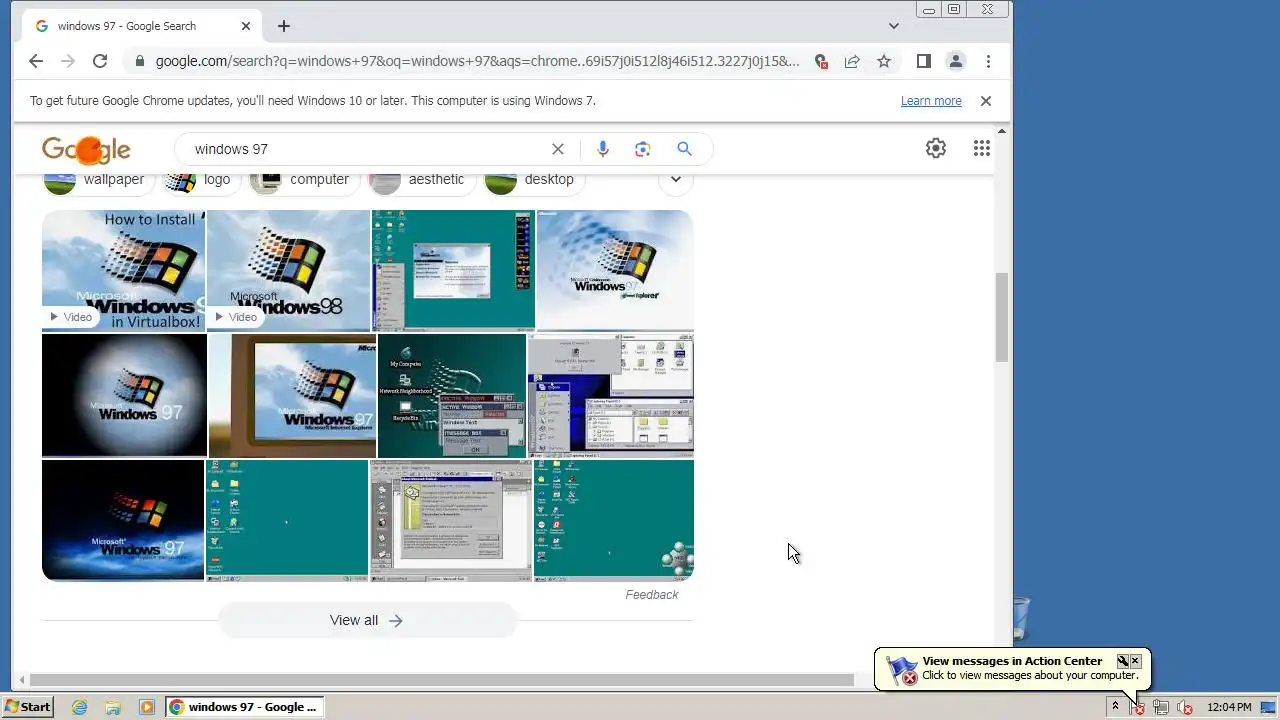Select the aesthetic filter chip
The width and height of the screenshot is (1280, 720).
tap(420, 181)
